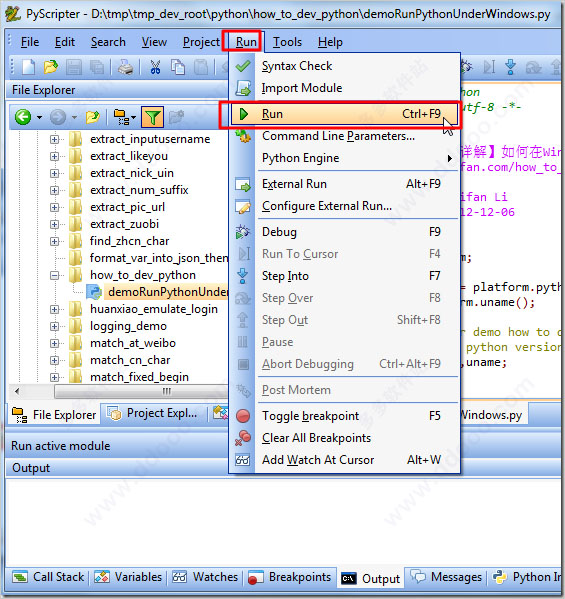Click the Run To Cursor toolbar icon at top right
The image size is (565, 599).
(489, 67)
